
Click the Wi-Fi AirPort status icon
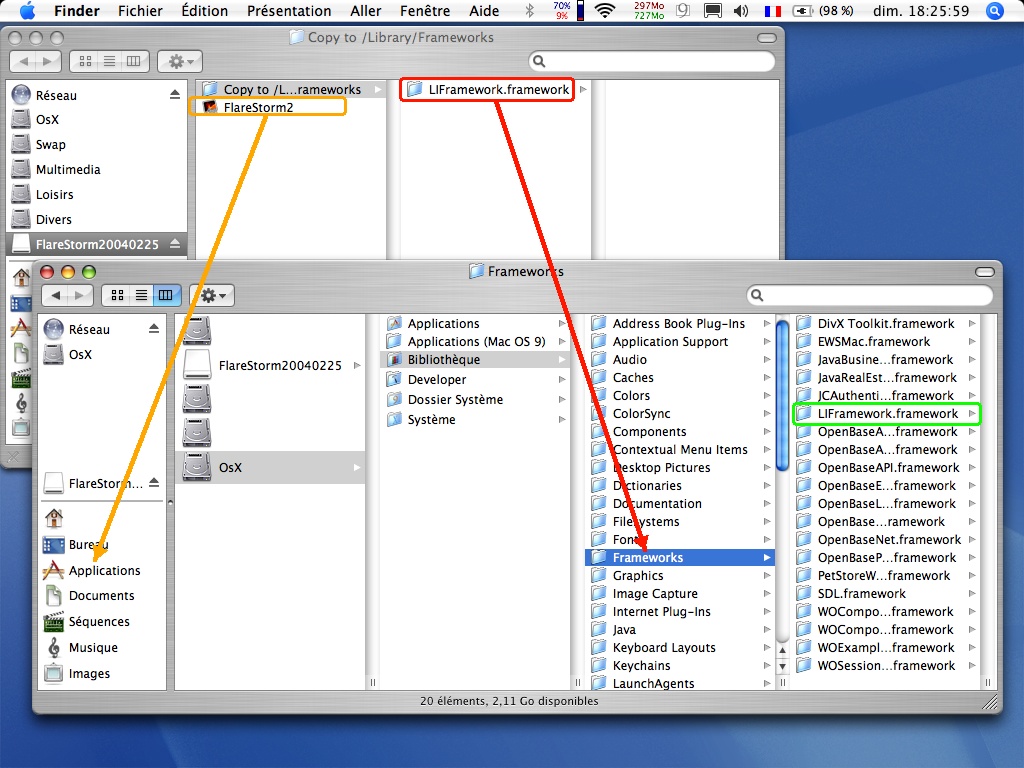(605, 10)
